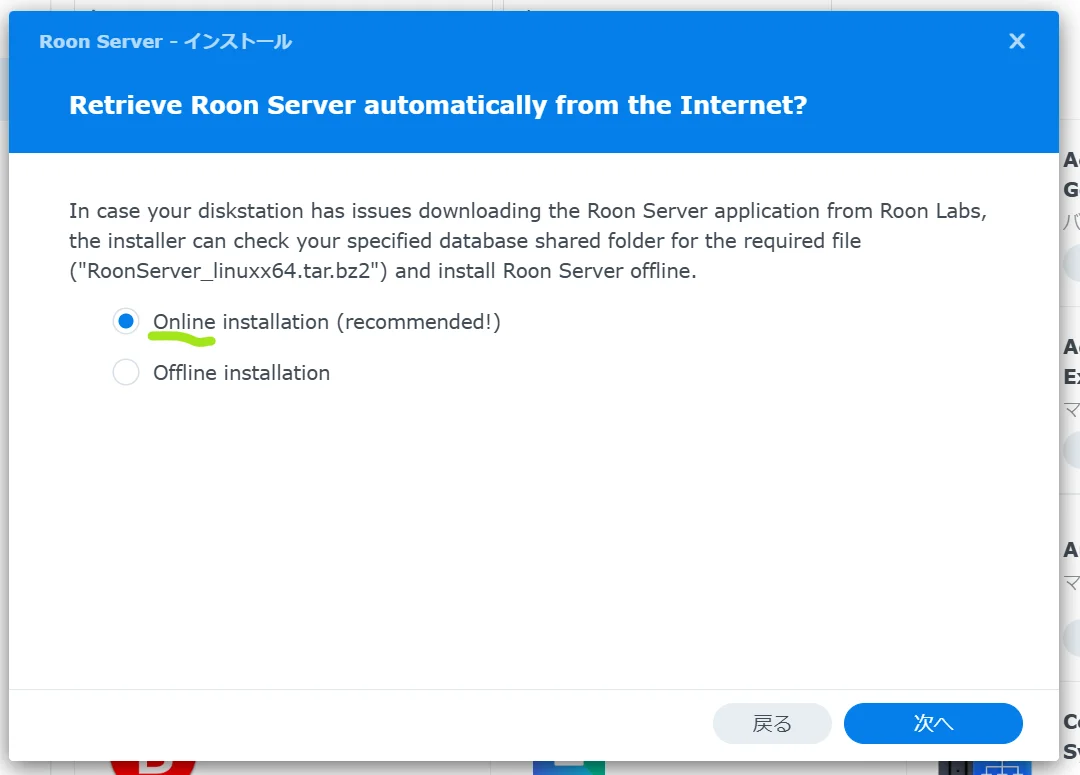Click the 'Retrieve Roon Server automatically' heading
The image size is (1080, 775).
437,105
